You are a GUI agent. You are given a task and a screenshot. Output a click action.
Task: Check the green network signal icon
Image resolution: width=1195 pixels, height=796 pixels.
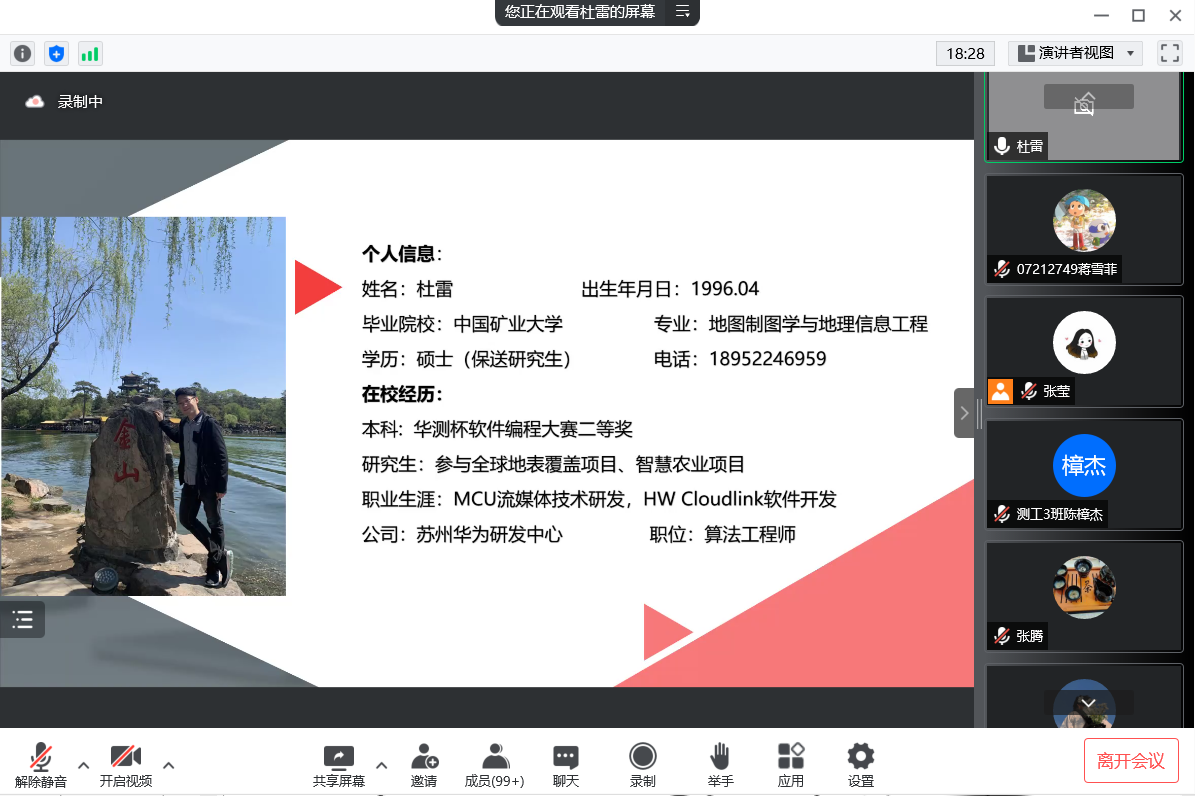(90, 54)
